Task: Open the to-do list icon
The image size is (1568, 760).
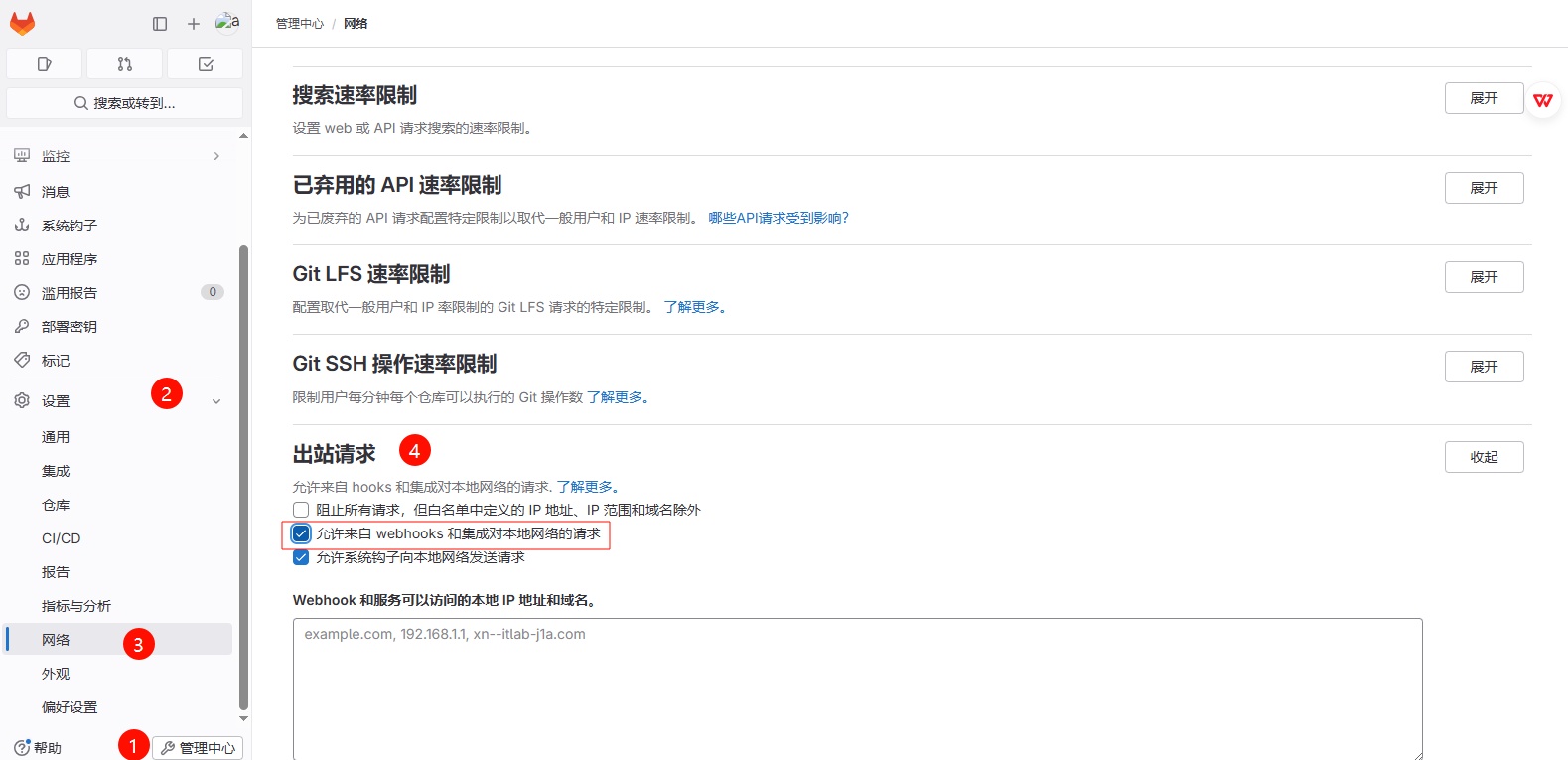Action: click(x=206, y=64)
